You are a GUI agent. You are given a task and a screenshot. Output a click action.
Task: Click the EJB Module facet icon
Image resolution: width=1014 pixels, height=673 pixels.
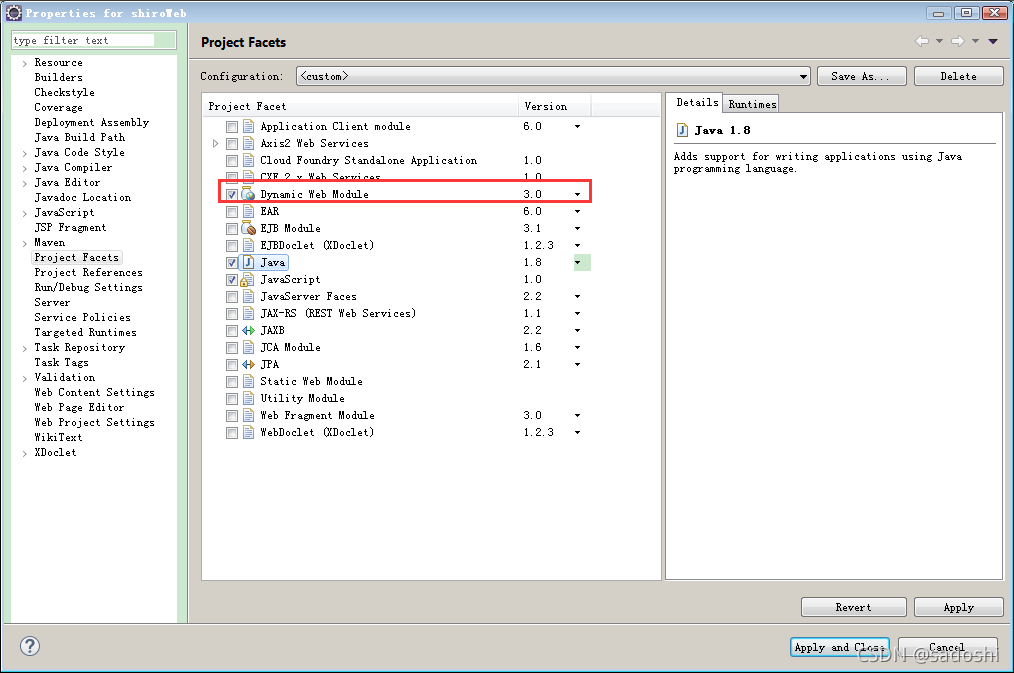pyautogui.click(x=249, y=228)
